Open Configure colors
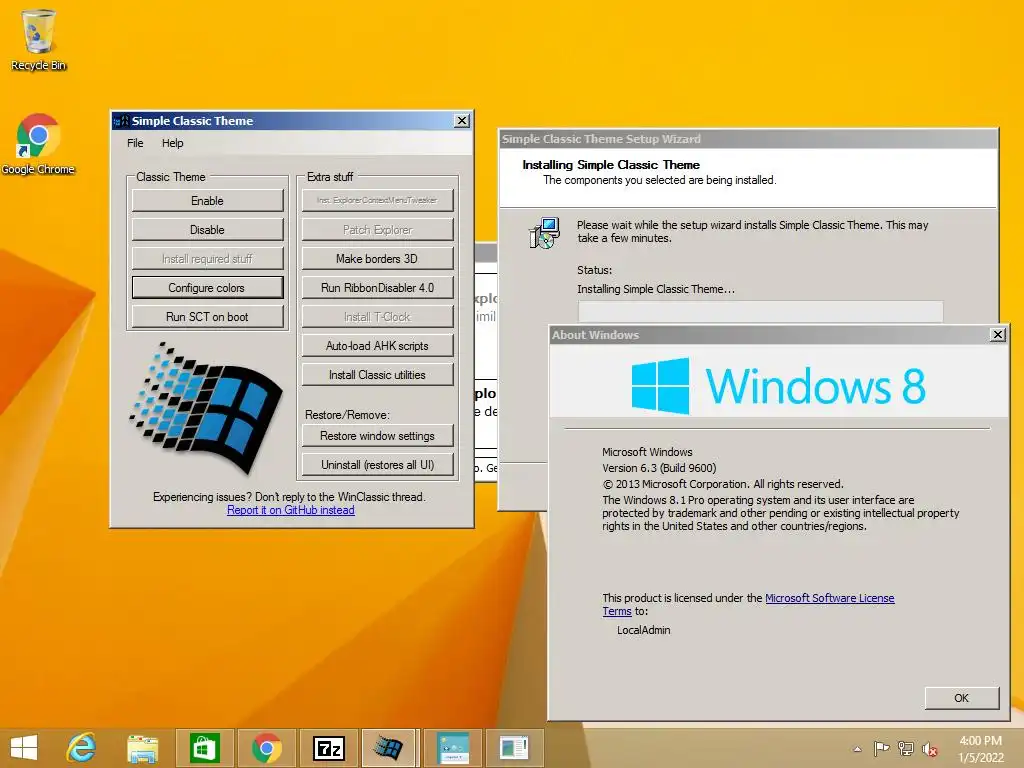 point(208,287)
